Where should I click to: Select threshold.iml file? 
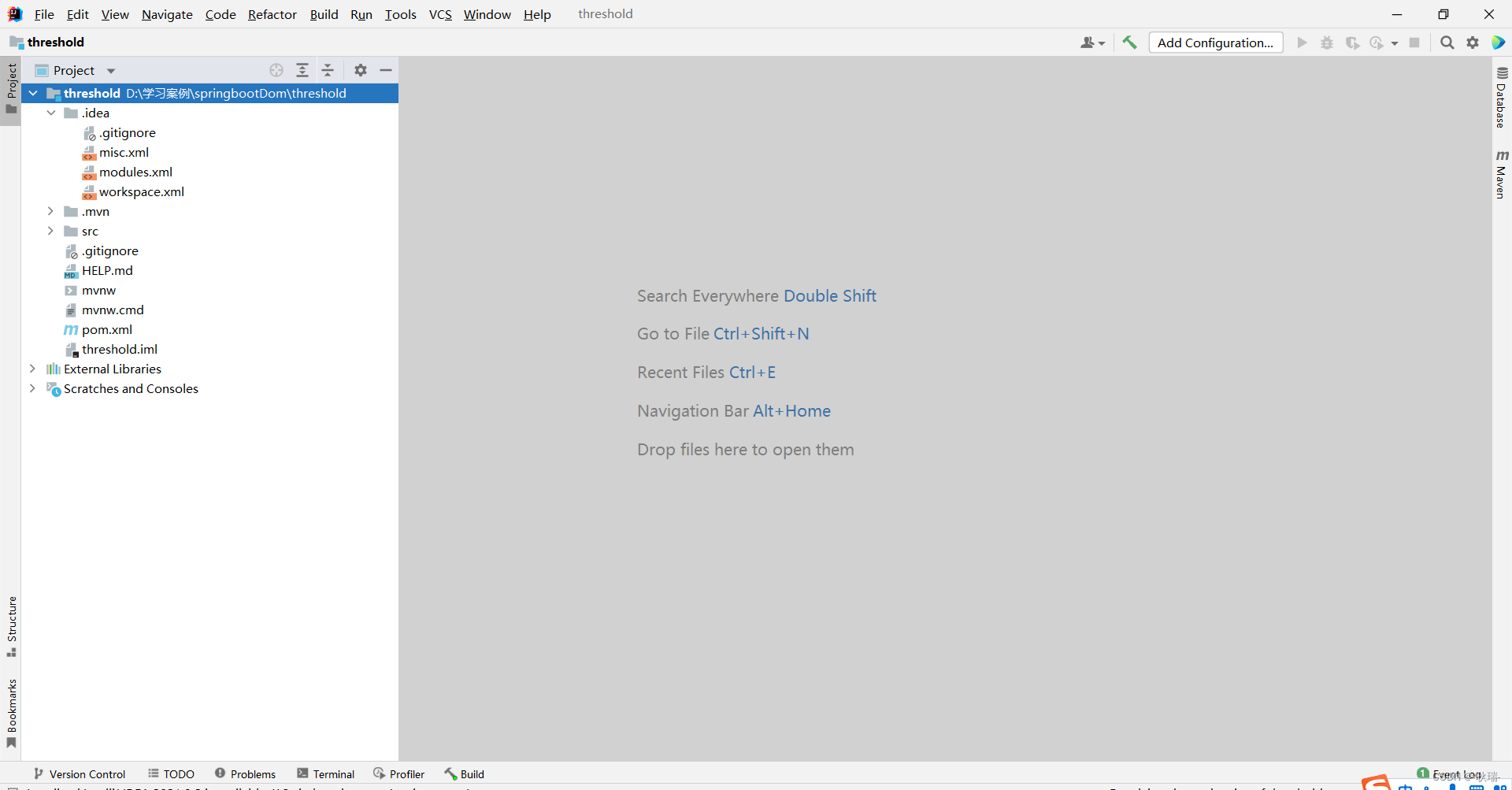coord(119,350)
